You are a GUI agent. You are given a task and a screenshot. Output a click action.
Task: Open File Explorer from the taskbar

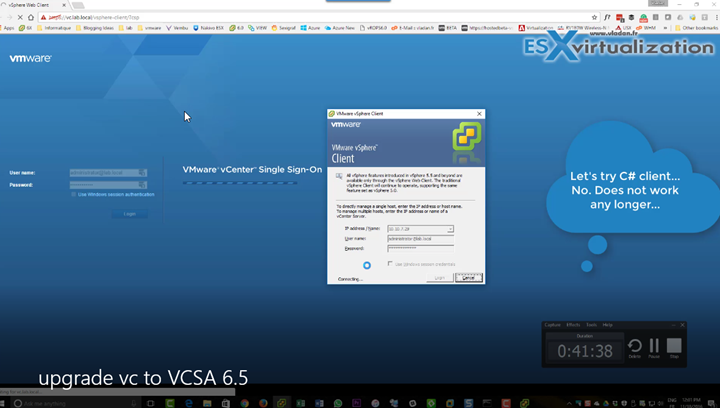coord(207,403)
